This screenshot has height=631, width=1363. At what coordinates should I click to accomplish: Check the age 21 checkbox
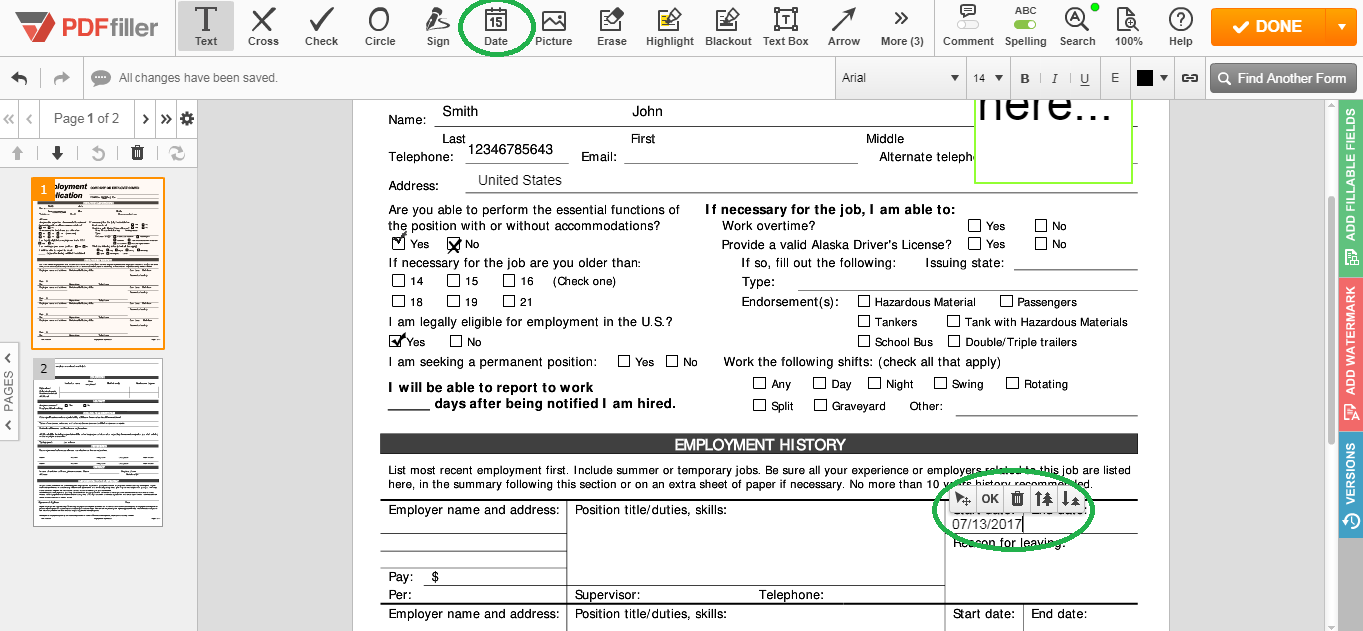point(509,301)
